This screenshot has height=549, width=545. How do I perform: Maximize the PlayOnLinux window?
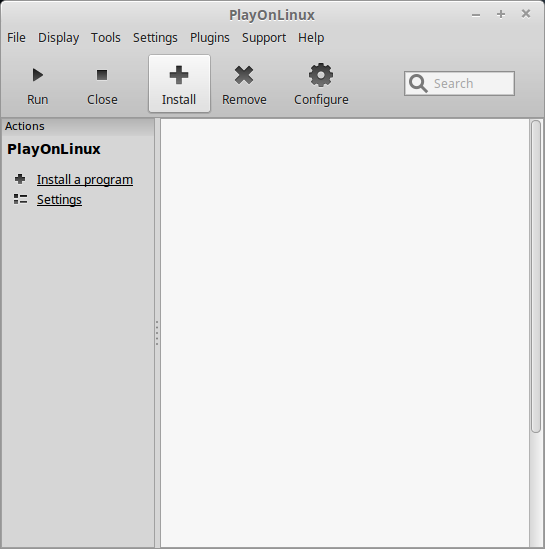point(501,14)
